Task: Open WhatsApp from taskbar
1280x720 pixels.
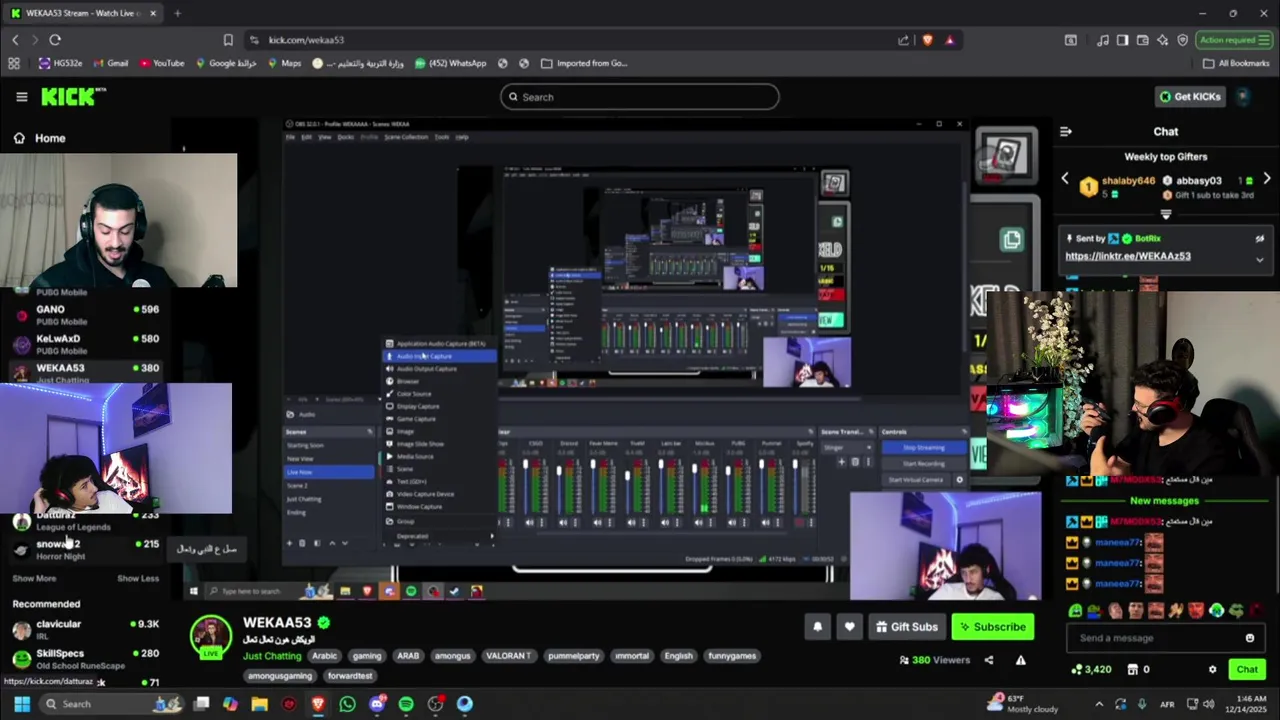Action: click(347, 704)
